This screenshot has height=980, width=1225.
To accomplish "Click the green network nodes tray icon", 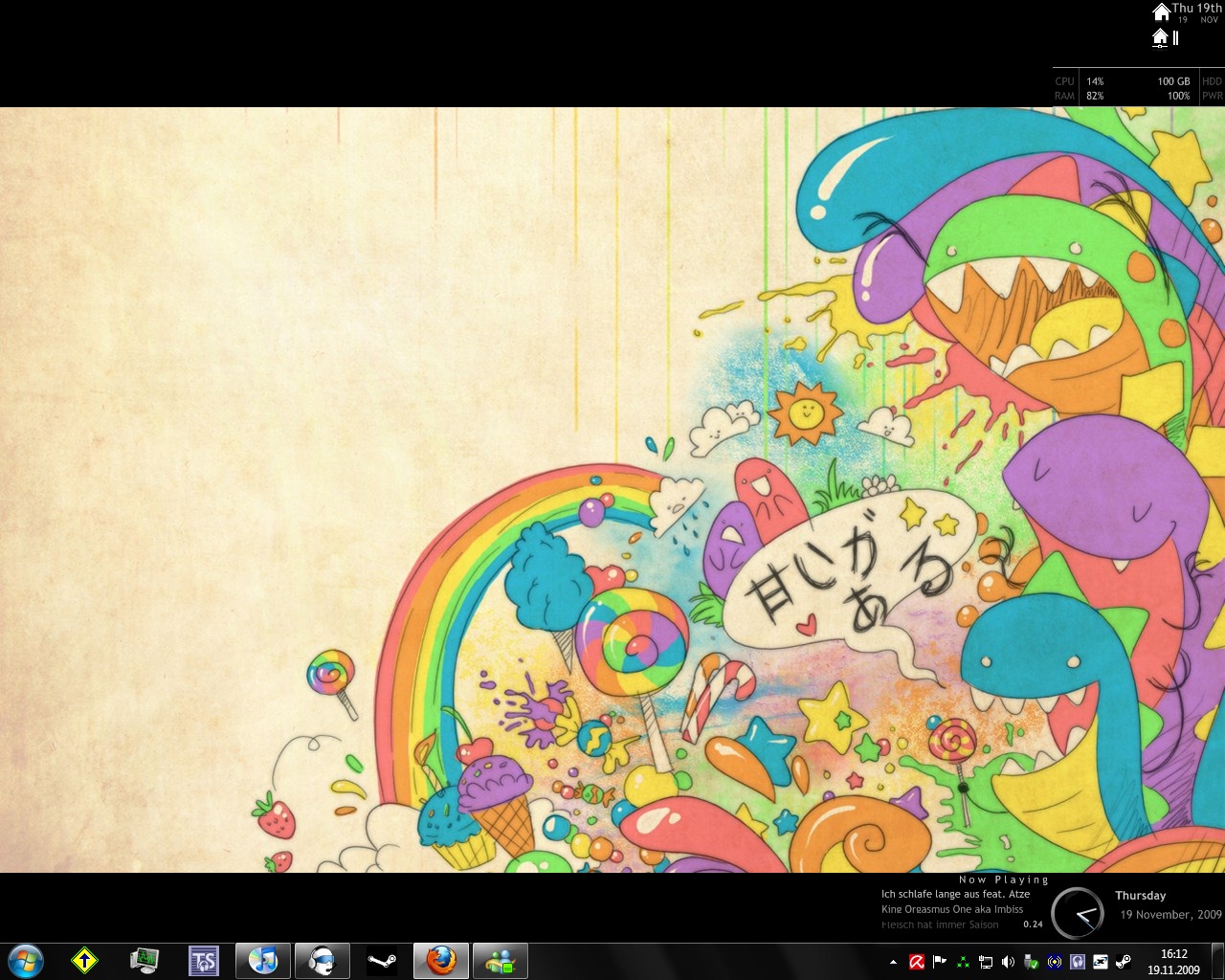I will [963, 962].
